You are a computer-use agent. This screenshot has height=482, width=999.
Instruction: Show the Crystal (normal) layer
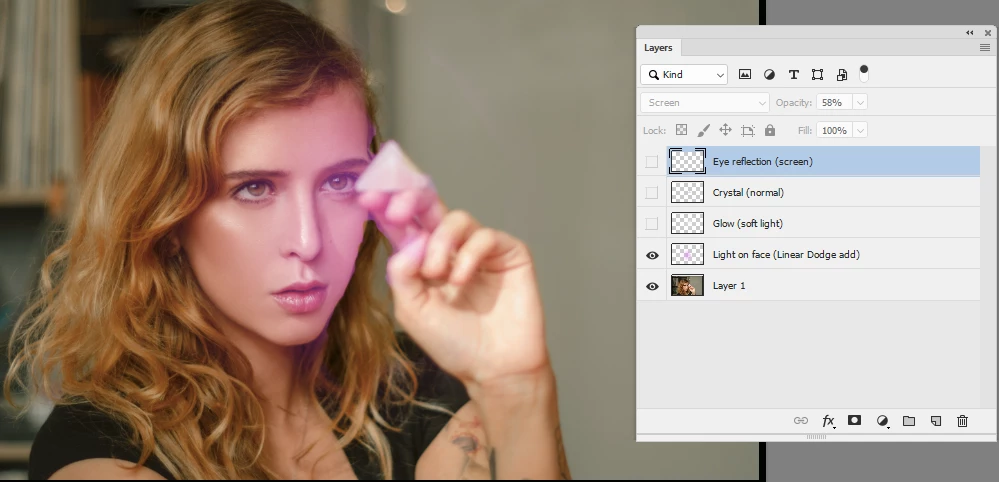point(651,192)
